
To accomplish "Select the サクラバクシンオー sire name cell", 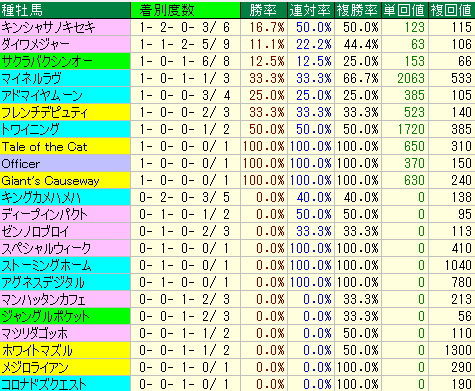I will point(65,61).
